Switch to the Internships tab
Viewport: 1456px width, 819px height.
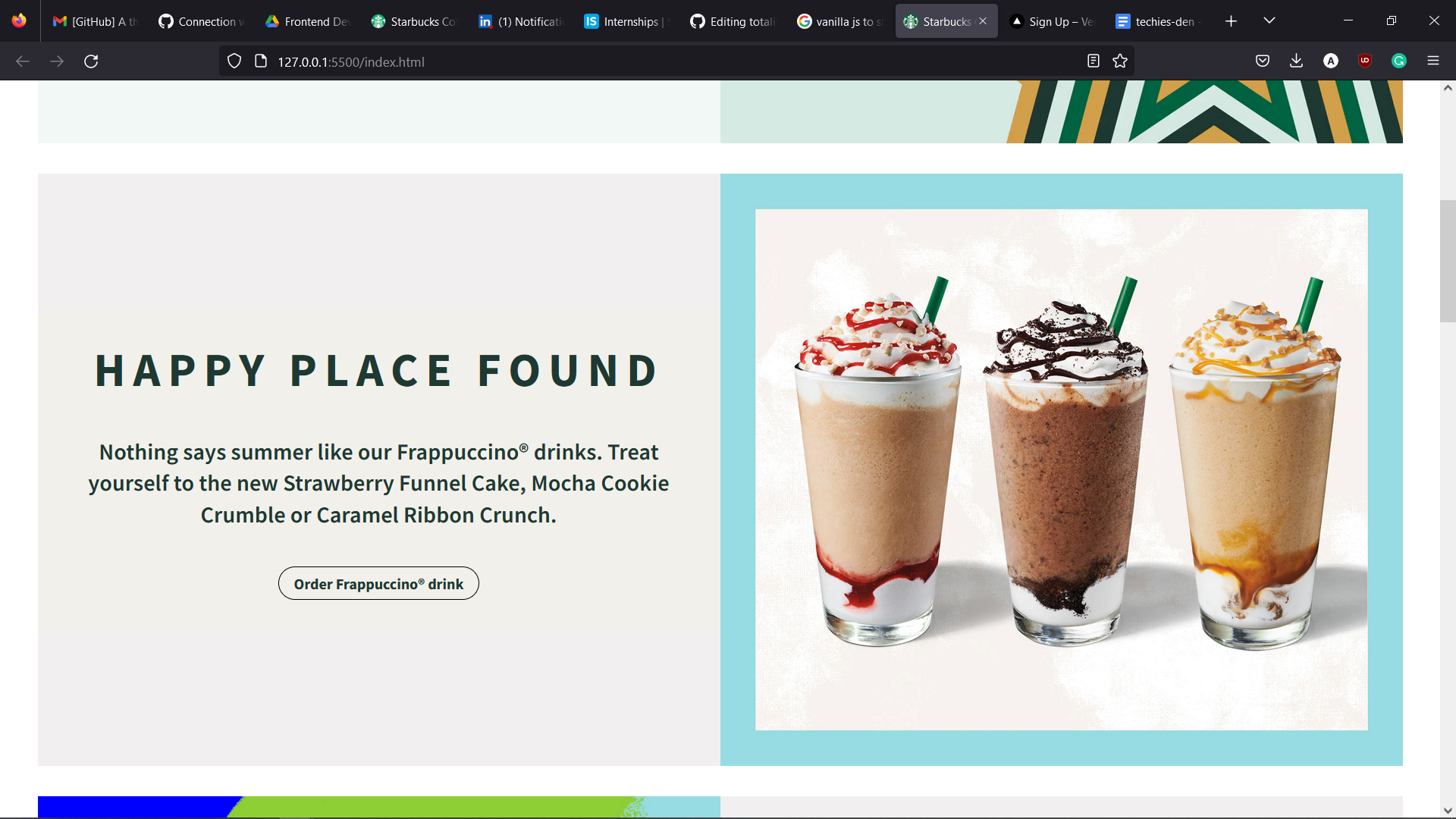(x=628, y=21)
